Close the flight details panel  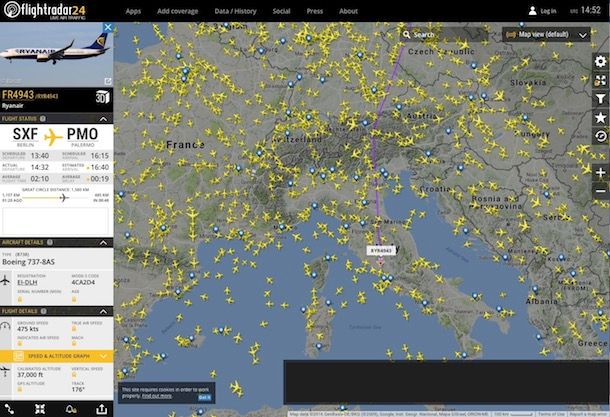[x=108, y=27]
